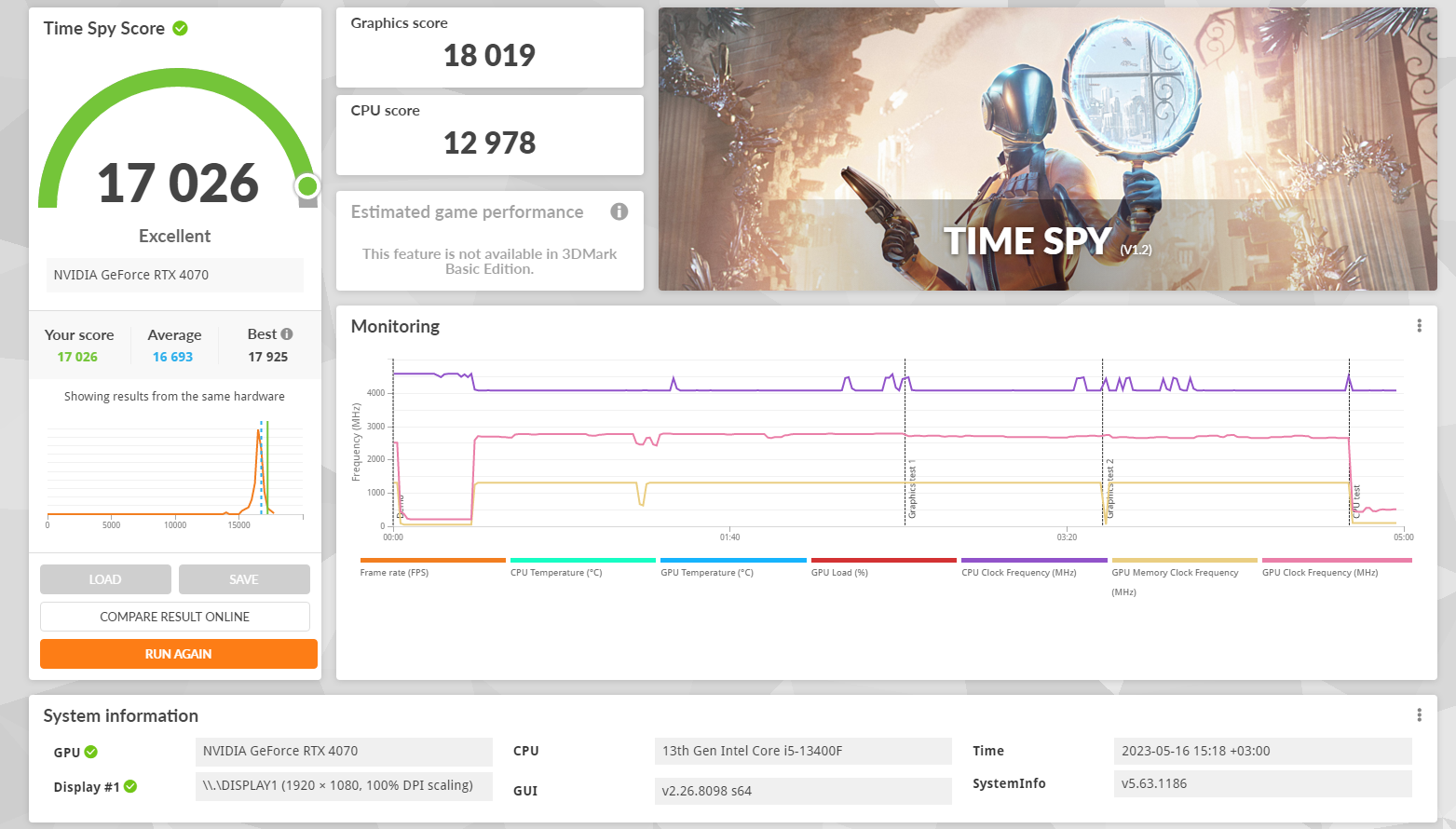Viewport: 1456px width, 829px height.
Task: Click the green score gauge end marker
Action: pyautogui.click(x=307, y=186)
